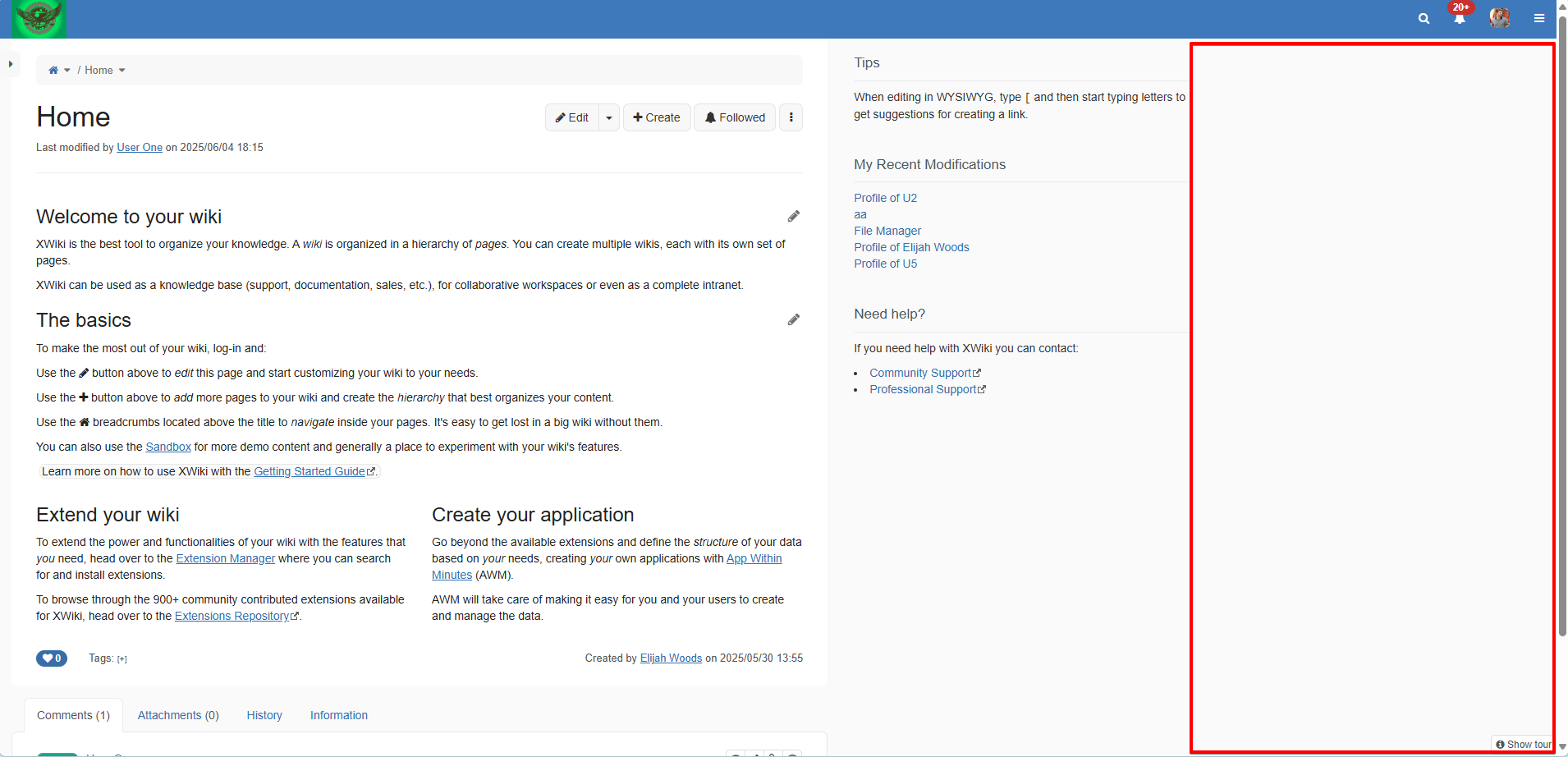Click the 'Extend your wiki' heading
1568x757 pixels.
(x=108, y=515)
